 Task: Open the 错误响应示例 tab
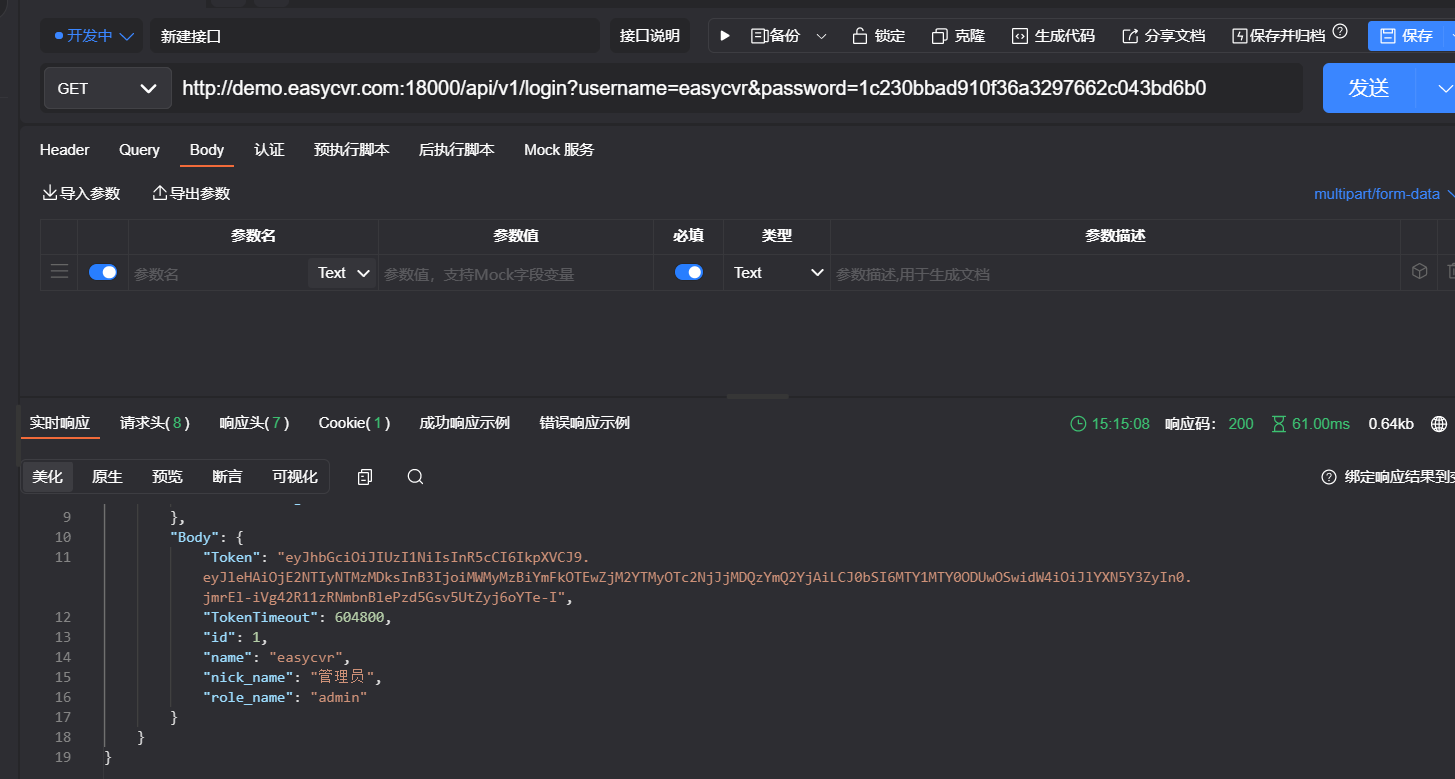coord(585,423)
